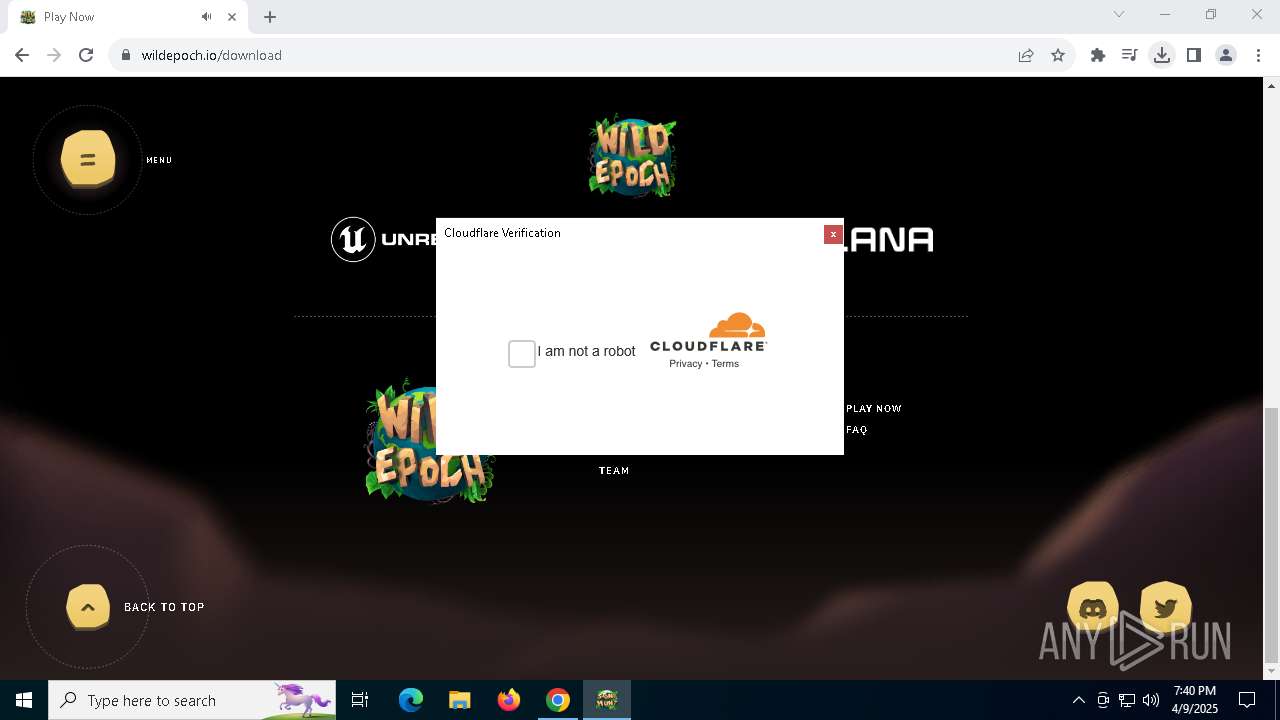Viewport: 1280px width, 720px height.
Task: Open the network icon in tray
Action: click(x=1127, y=700)
